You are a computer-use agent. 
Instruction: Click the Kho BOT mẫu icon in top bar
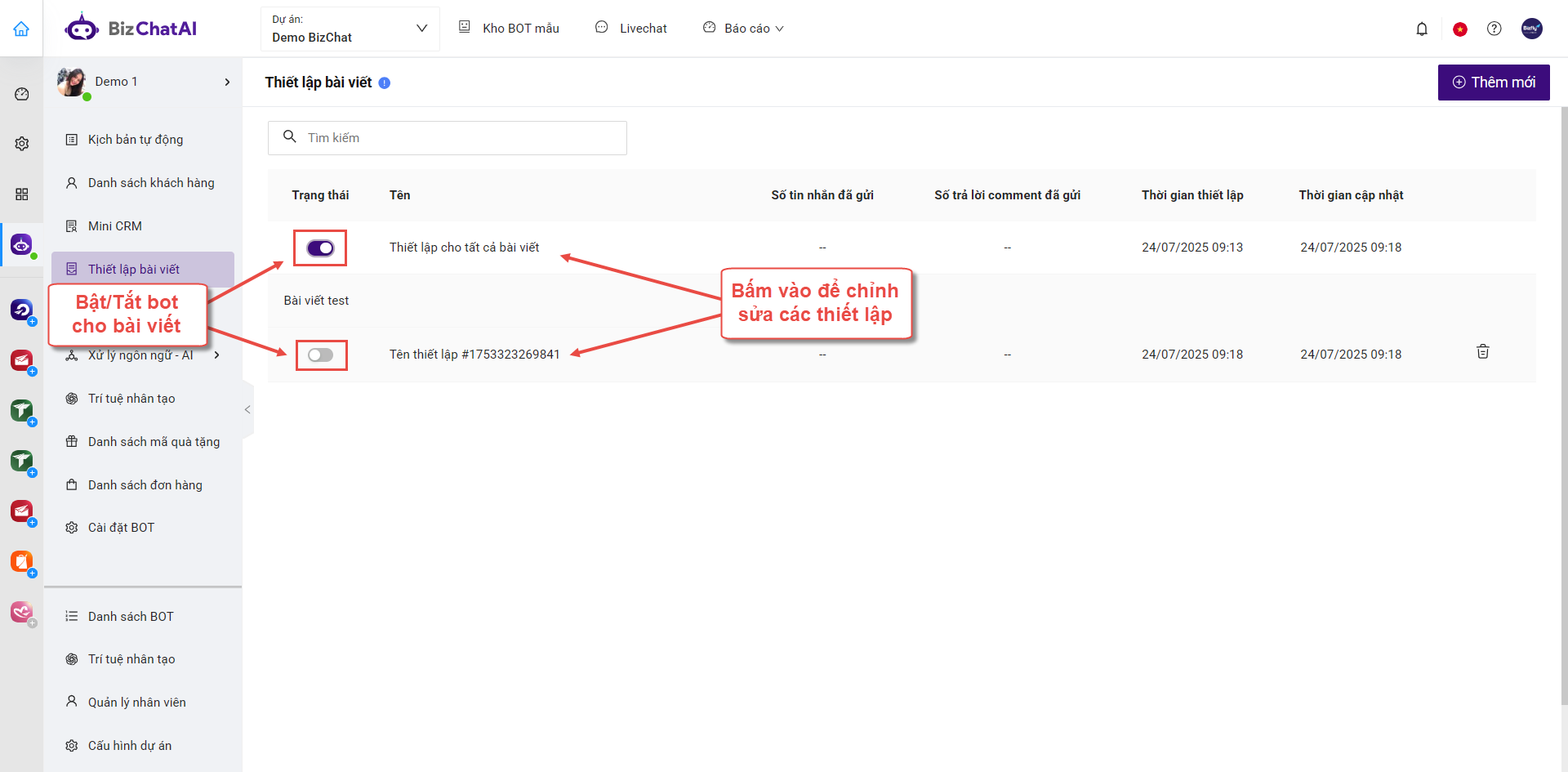pos(465,27)
